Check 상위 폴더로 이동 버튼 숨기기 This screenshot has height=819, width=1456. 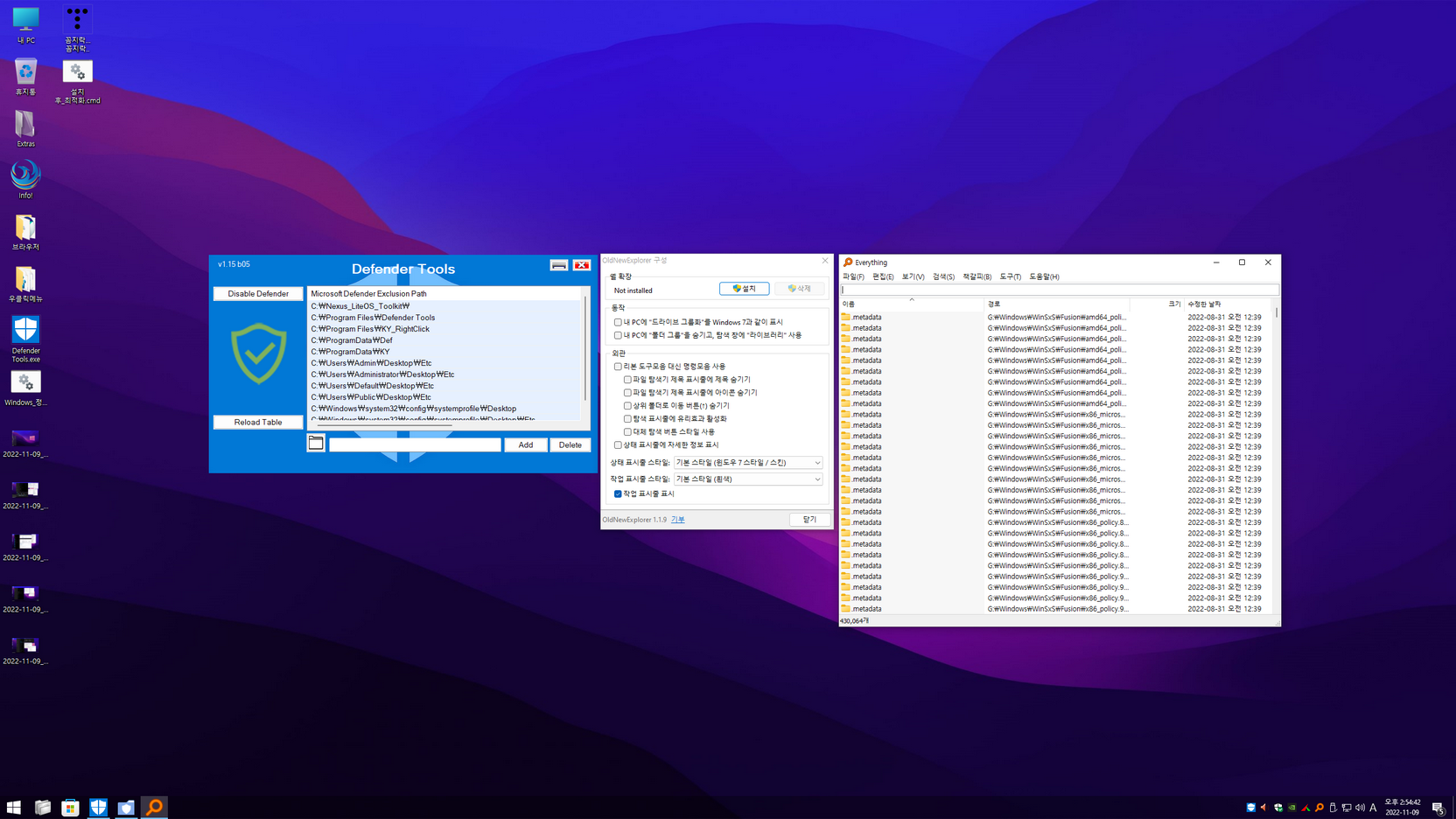tap(627, 406)
